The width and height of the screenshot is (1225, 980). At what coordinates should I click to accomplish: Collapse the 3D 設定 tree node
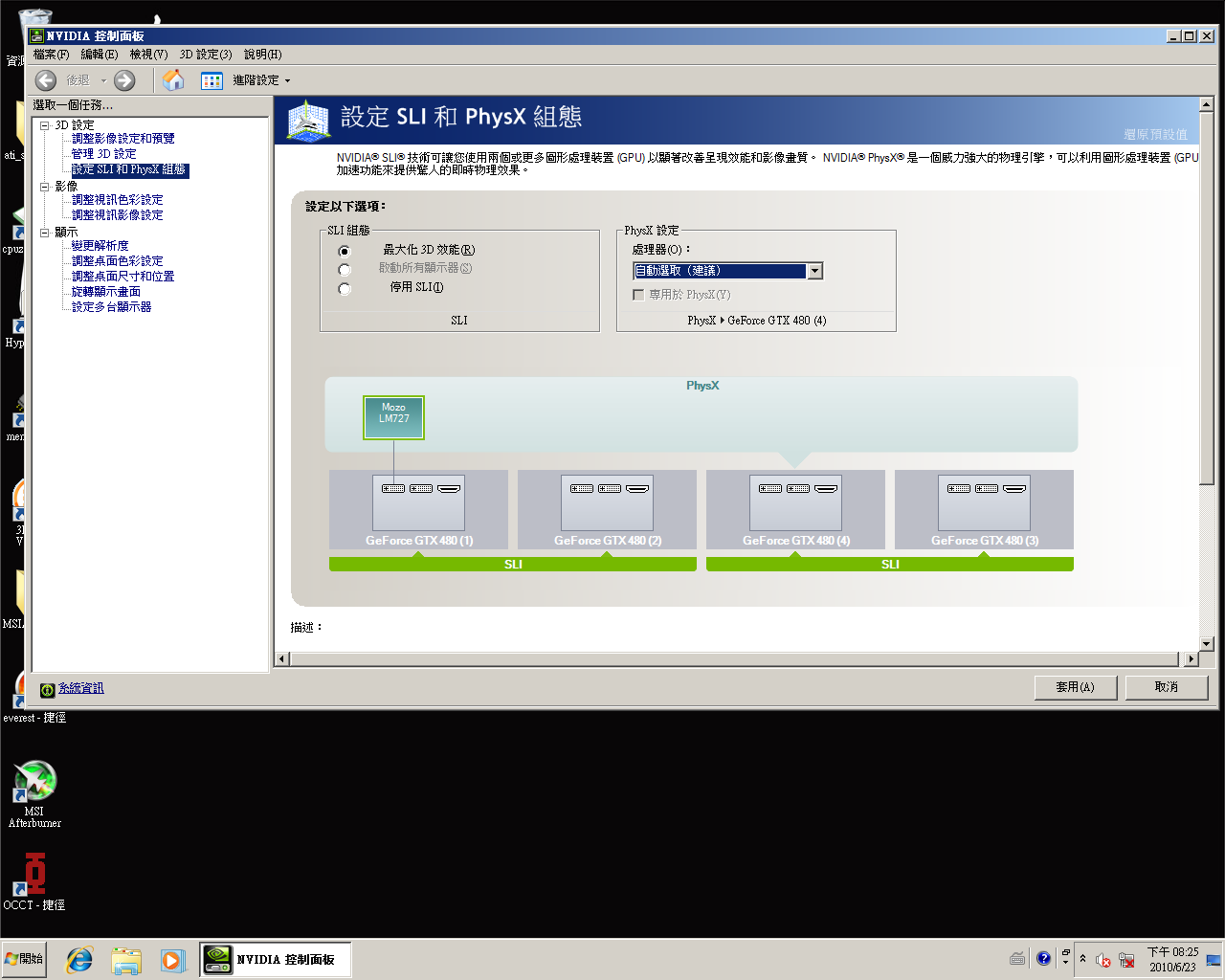tap(44, 125)
